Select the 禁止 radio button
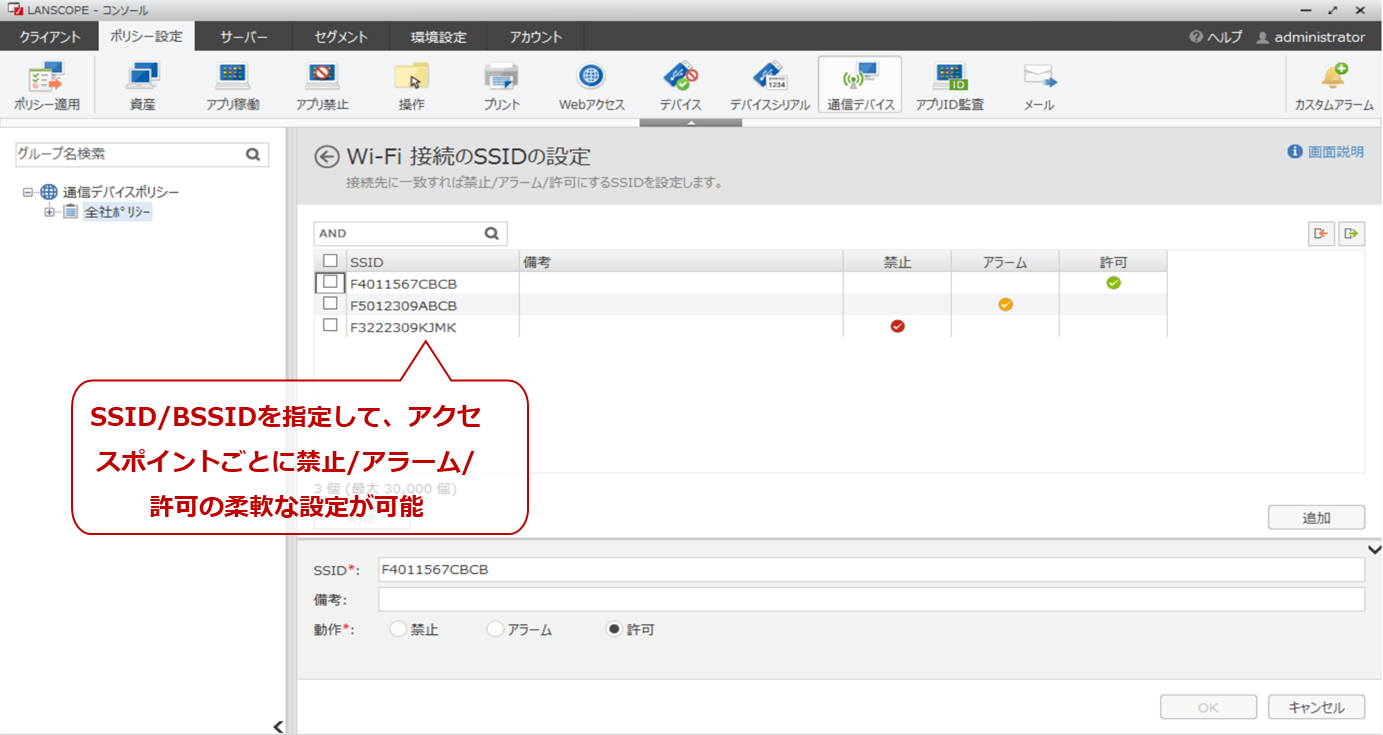Image resolution: width=1383 pixels, height=735 pixels. point(398,630)
